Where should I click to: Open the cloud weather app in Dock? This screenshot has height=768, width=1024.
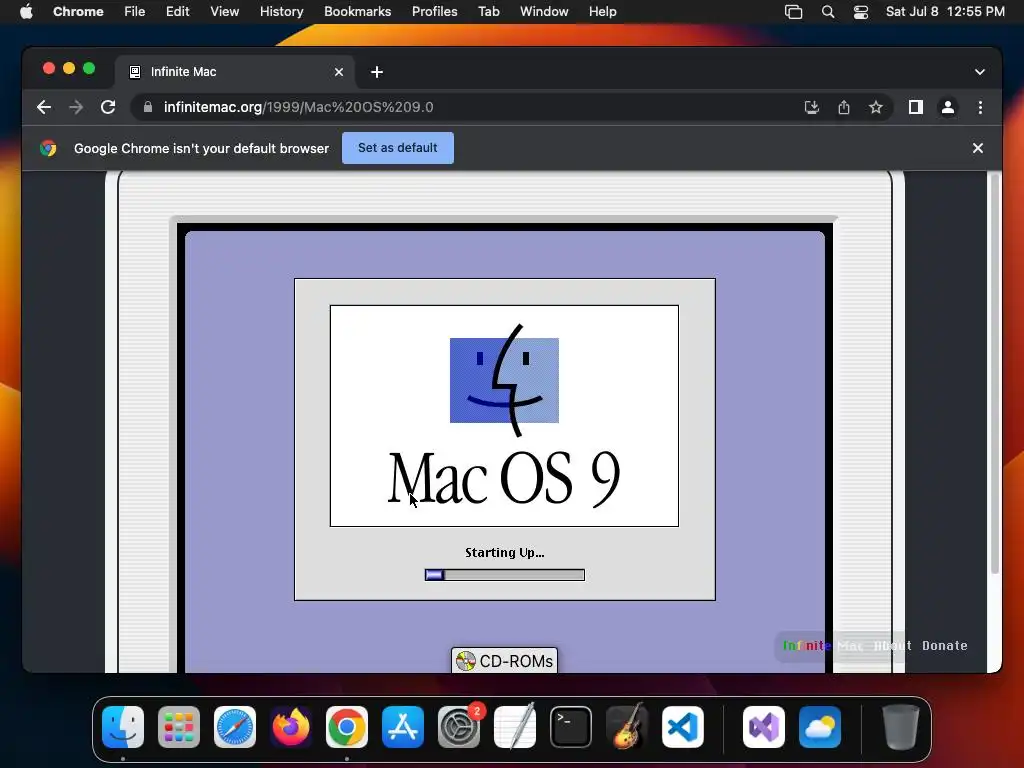point(820,727)
